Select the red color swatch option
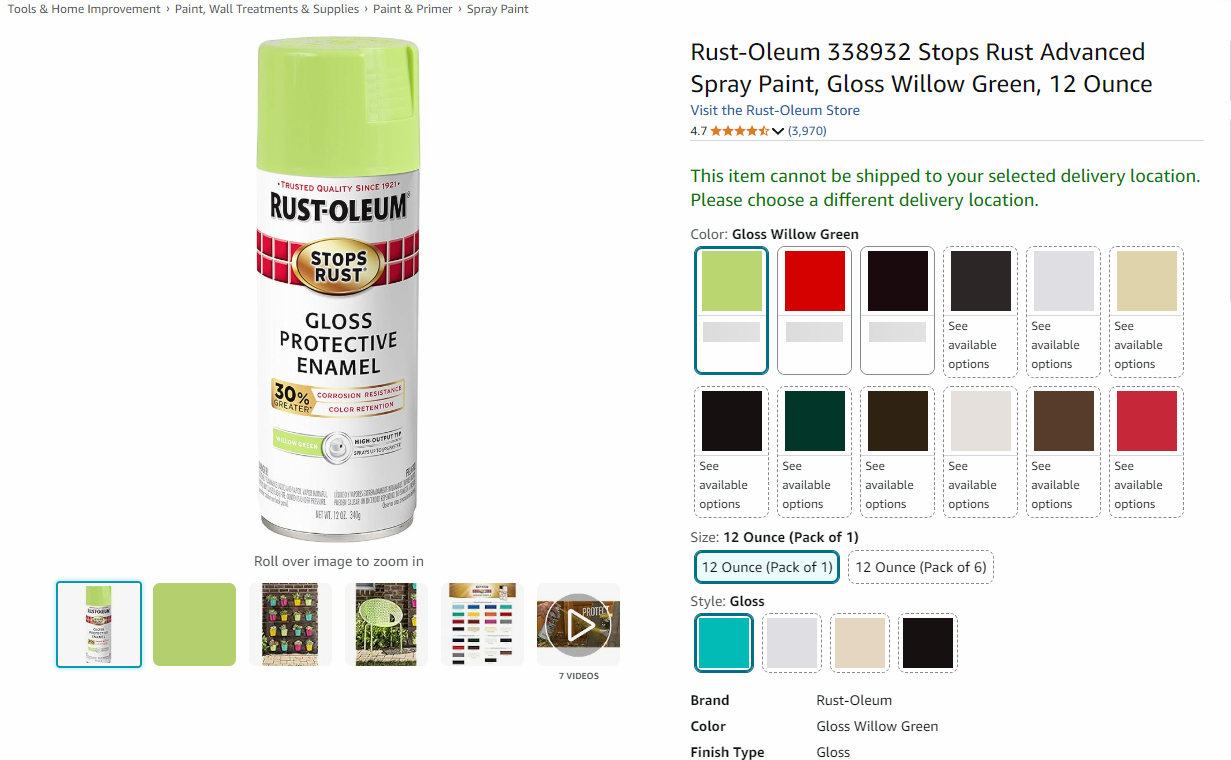 coord(814,310)
